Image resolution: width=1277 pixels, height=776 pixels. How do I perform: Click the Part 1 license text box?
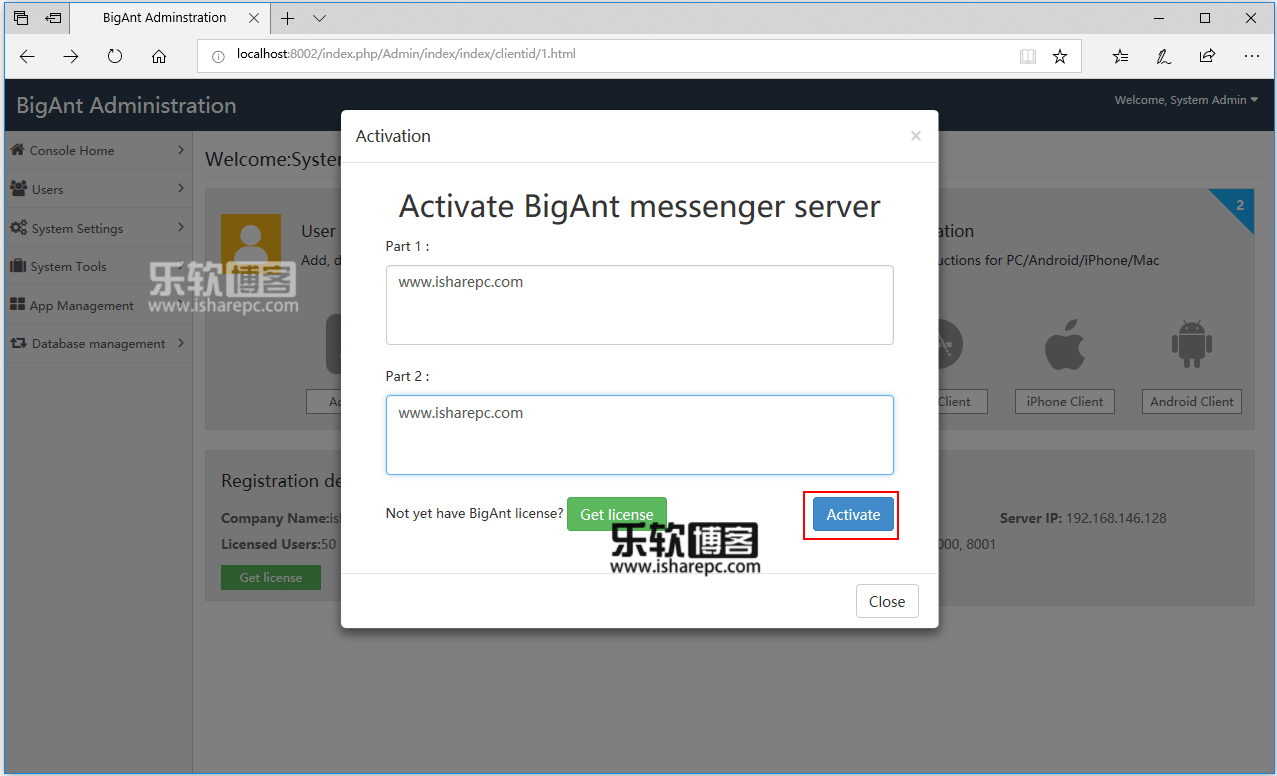coord(640,305)
